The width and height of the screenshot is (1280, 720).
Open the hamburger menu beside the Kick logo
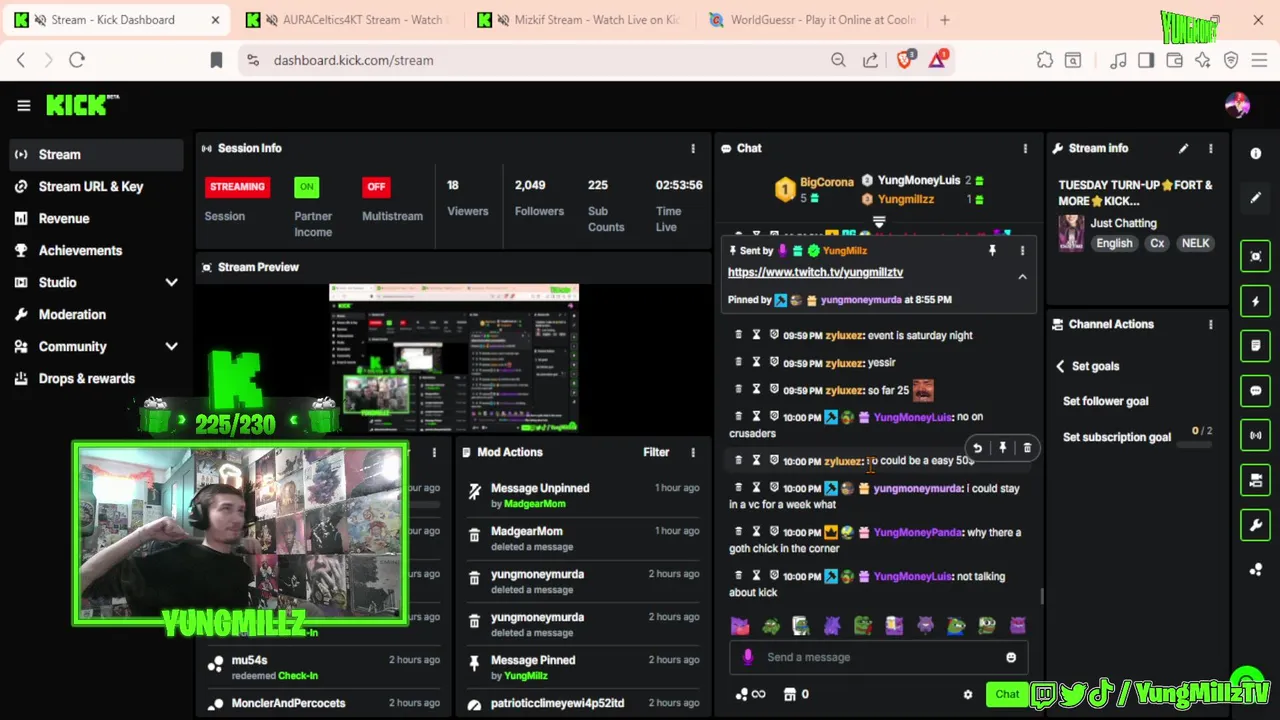point(24,105)
